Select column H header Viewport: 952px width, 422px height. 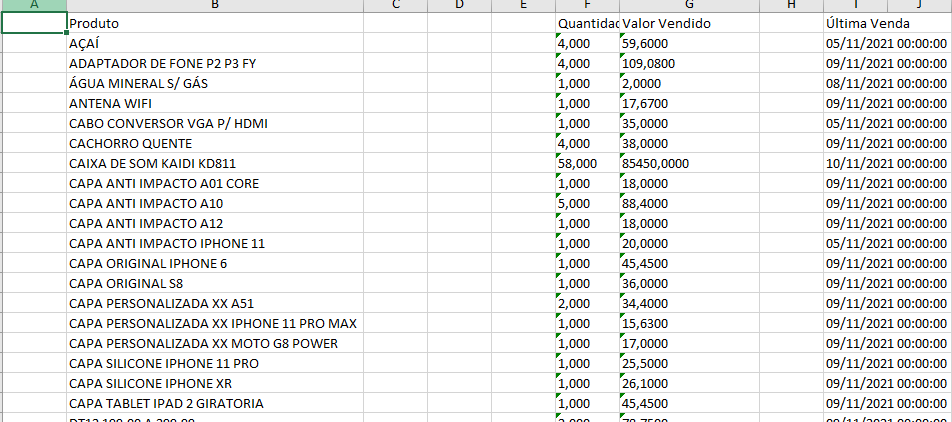coord(791,5)
